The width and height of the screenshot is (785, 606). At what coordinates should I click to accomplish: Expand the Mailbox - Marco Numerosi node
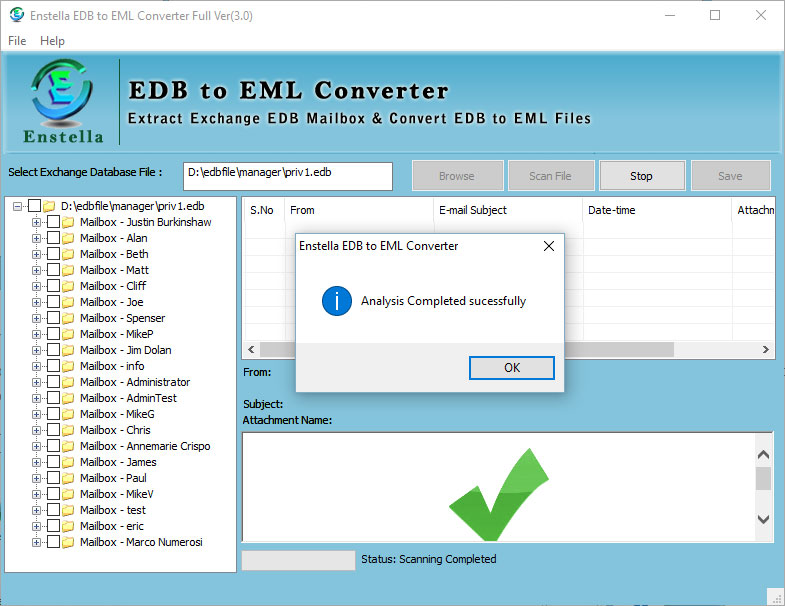(x=37, y=542)
